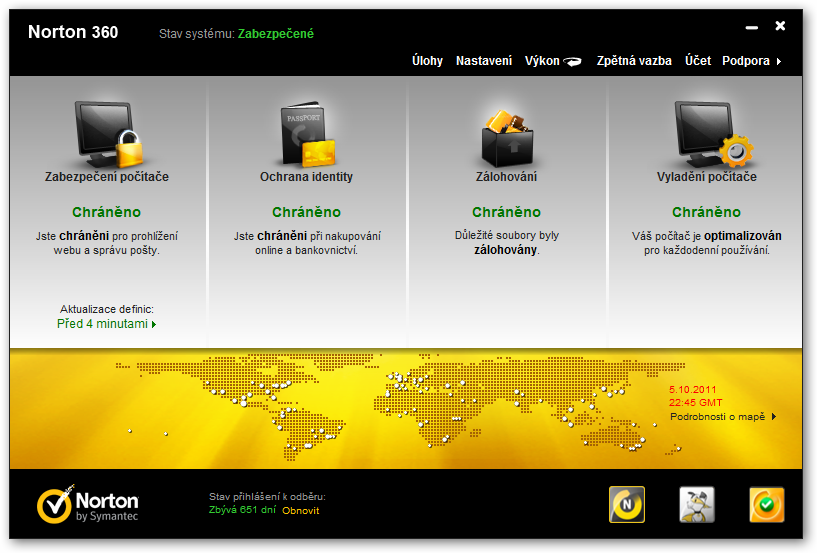The width and height of the screenshot is (817, 553).
Task: Click the Před 4 minutami definitions link
Action: click(102, 324)
